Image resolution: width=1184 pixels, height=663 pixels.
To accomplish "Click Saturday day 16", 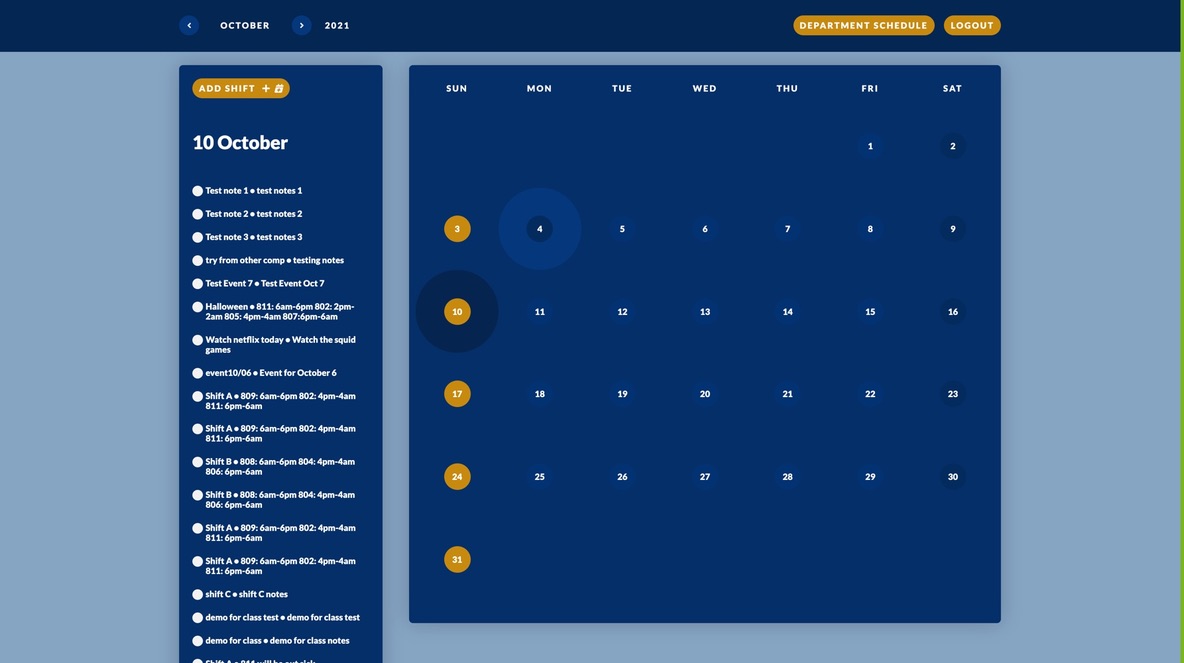I will [x=953, y=312].
